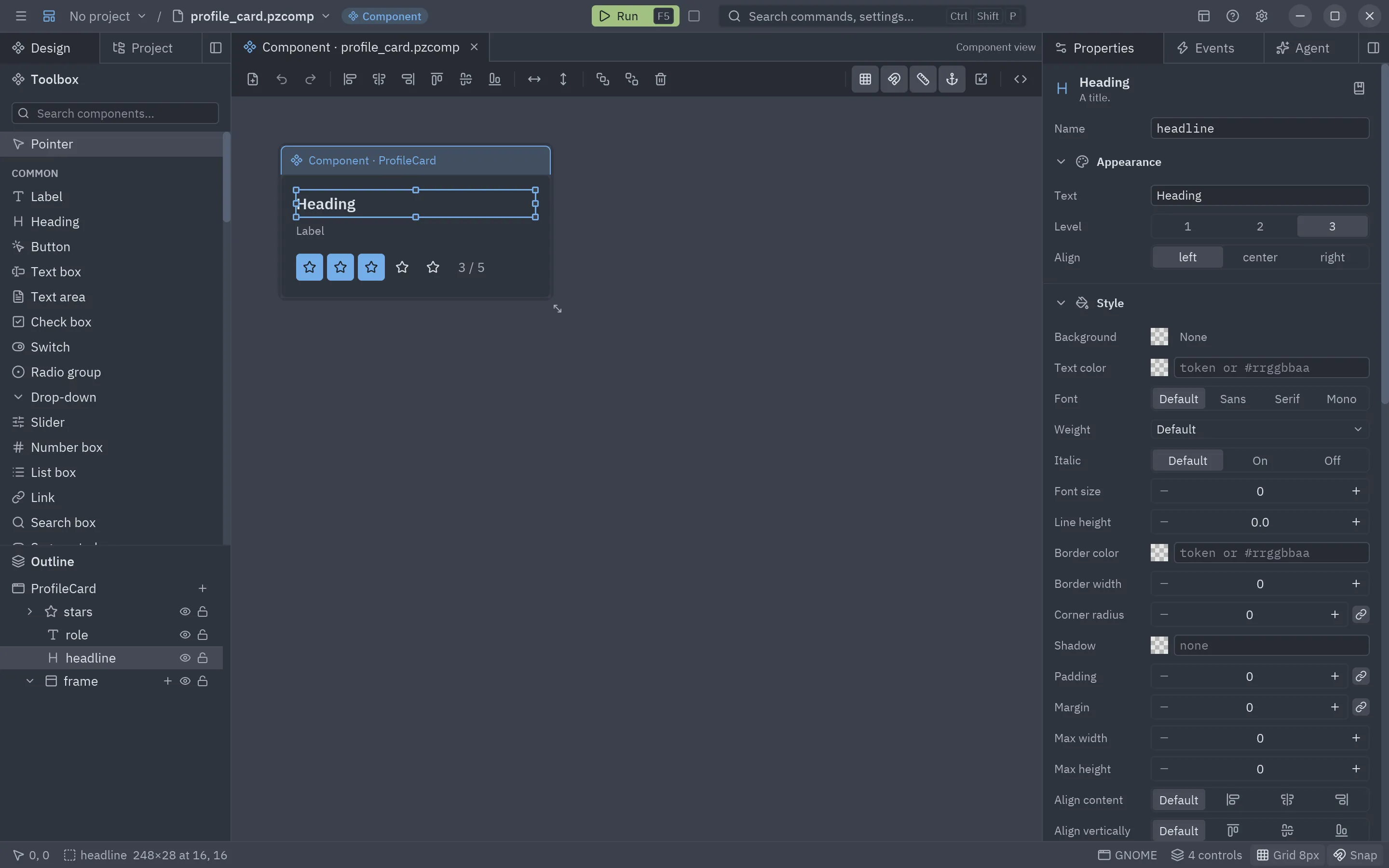Open the Weight dropdown
Image resolution: width=1389 pixels, height=868 pixels.
tap(1259, 429)
